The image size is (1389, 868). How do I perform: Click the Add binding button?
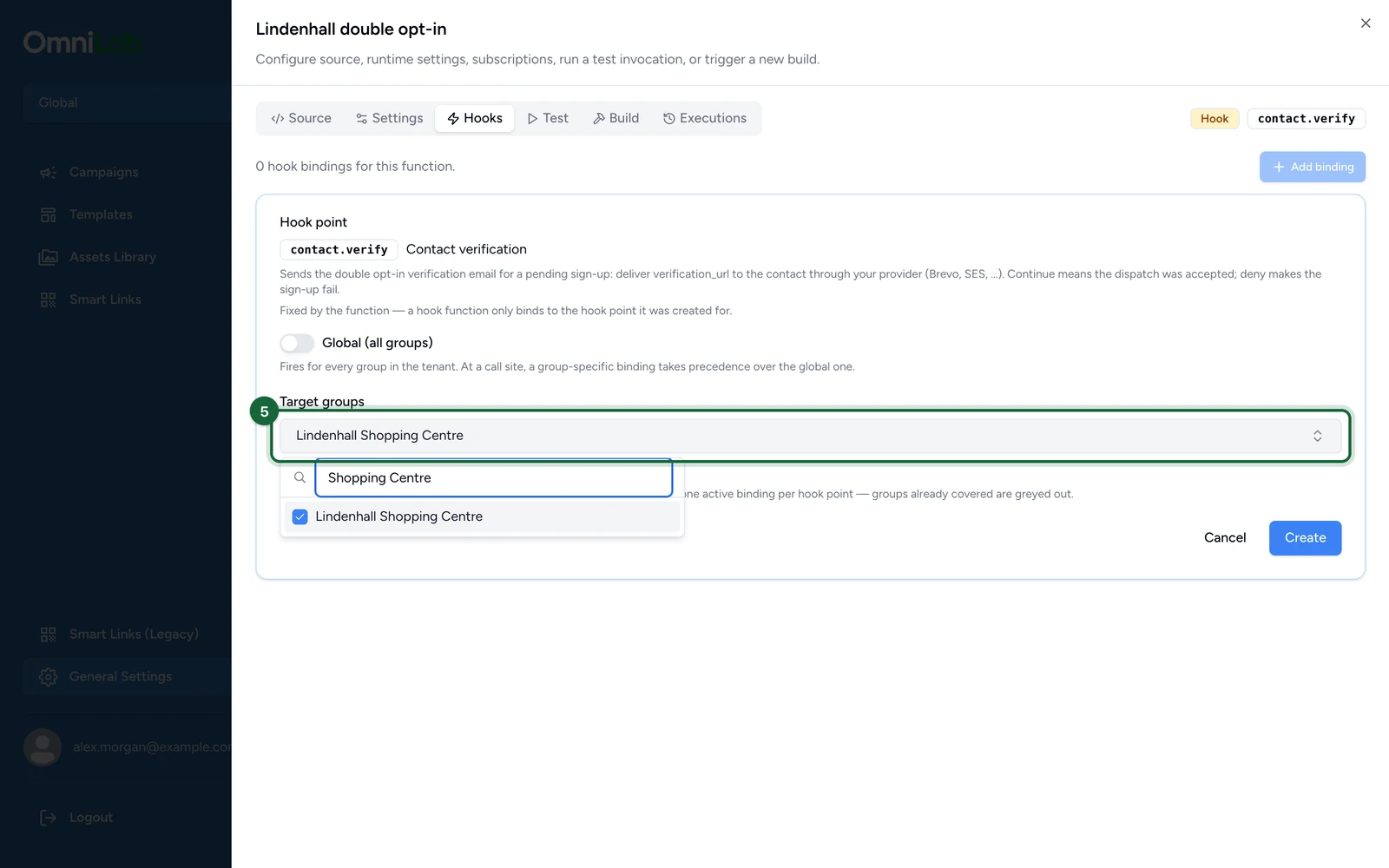[x=1313, y=167]
